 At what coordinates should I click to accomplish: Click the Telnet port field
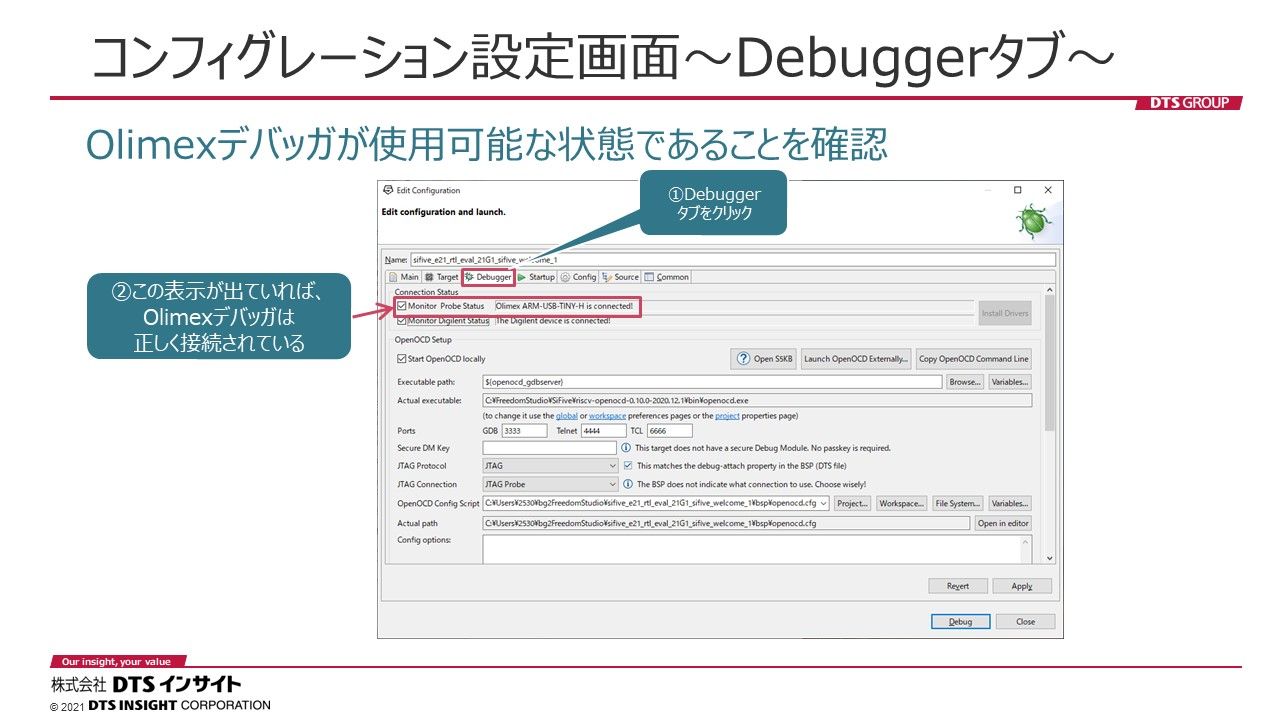pyautogui.click(x=603, y=431)
